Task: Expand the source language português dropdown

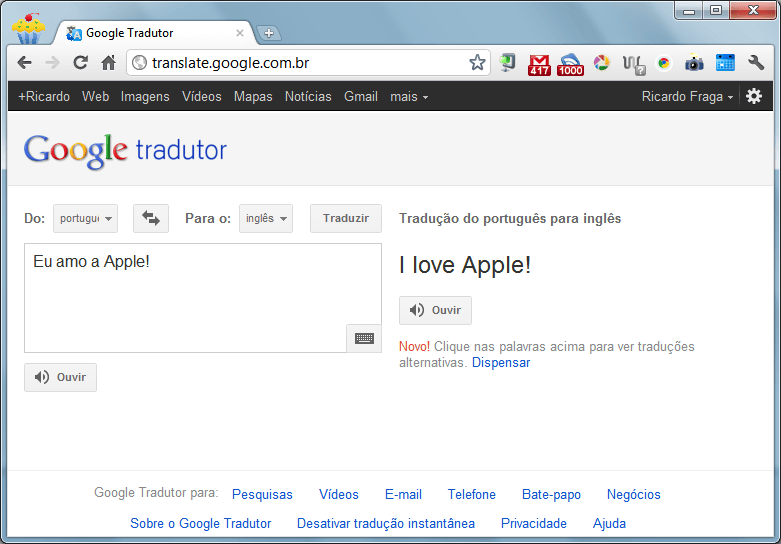Action: pyautogui.click(x=86, y=218)
